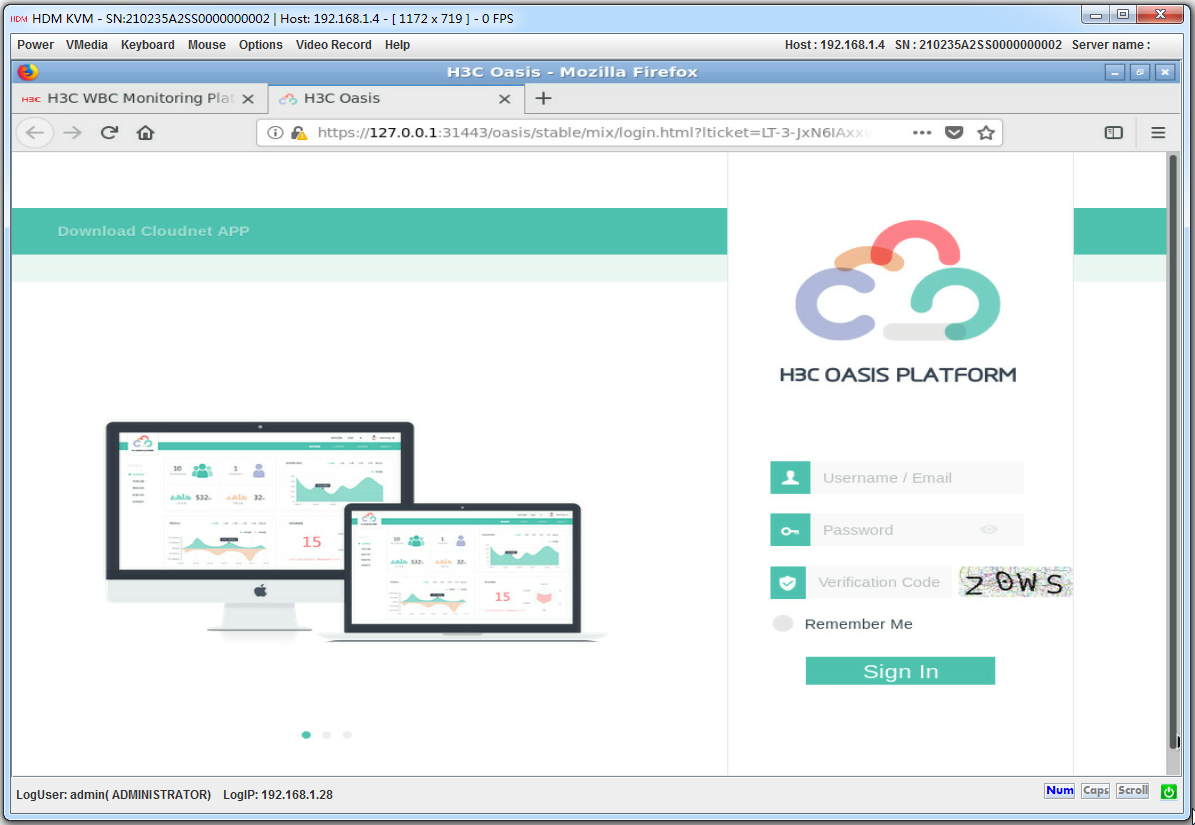Viewport: 1195px width, 825px height.
Task: Go forward to the next page
Action: click(72, 133)
